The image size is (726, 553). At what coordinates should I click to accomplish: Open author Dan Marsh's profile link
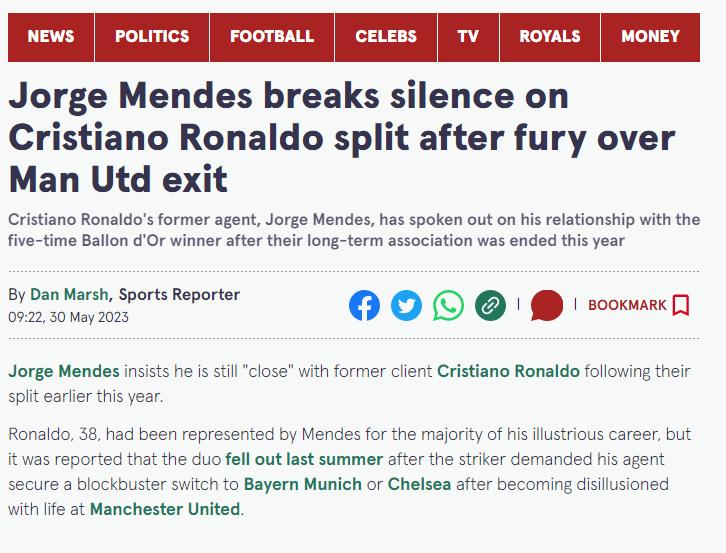point(69,295)
